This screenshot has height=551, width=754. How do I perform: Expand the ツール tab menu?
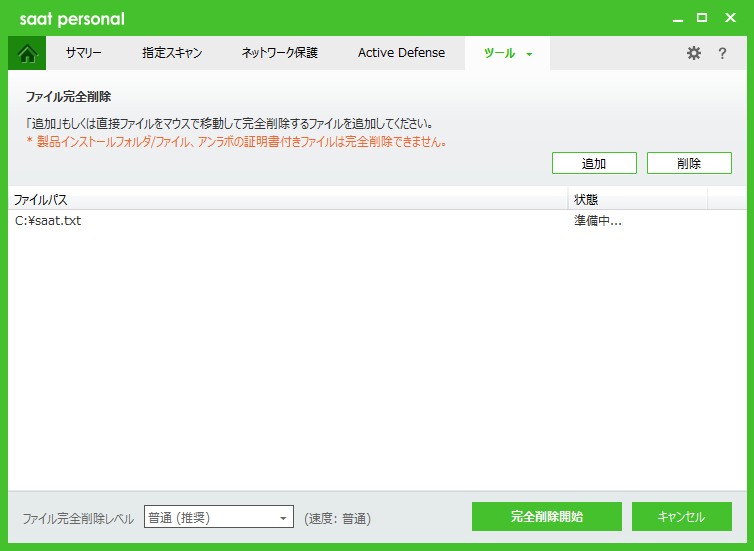pyautogui.click(x=507, y=53)
